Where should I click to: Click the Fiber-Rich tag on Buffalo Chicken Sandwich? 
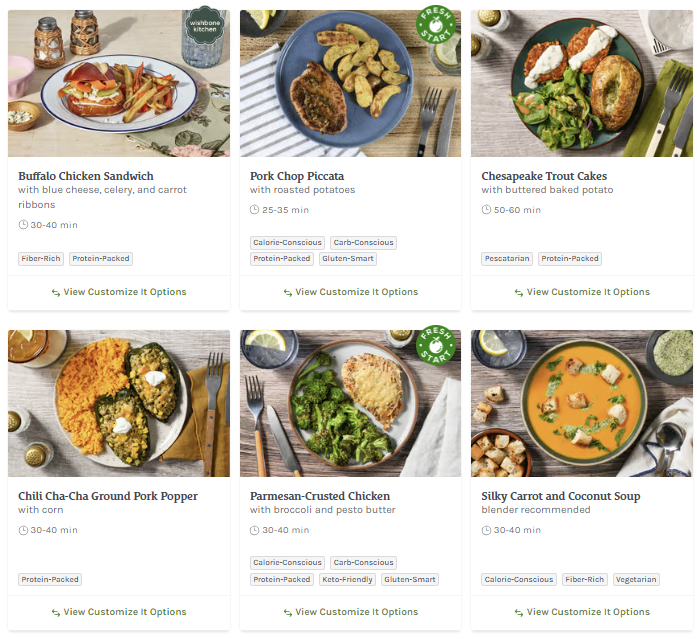pos(41,259)
